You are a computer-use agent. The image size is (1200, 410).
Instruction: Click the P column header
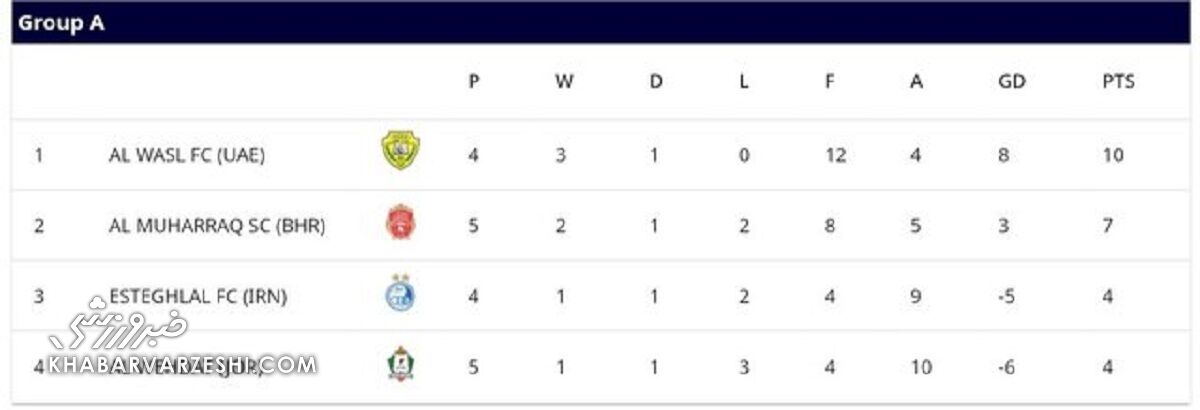click(x=474, y=82)
